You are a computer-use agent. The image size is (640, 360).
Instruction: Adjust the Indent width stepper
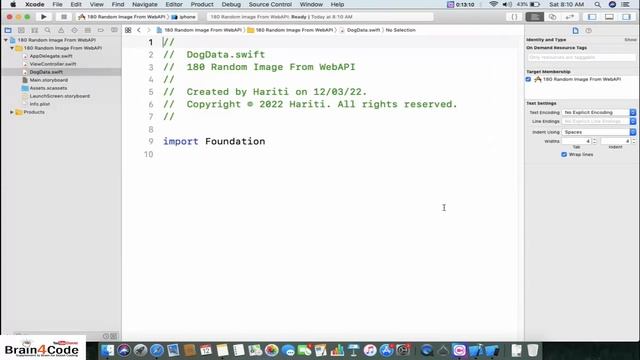(x=634, y=141)
